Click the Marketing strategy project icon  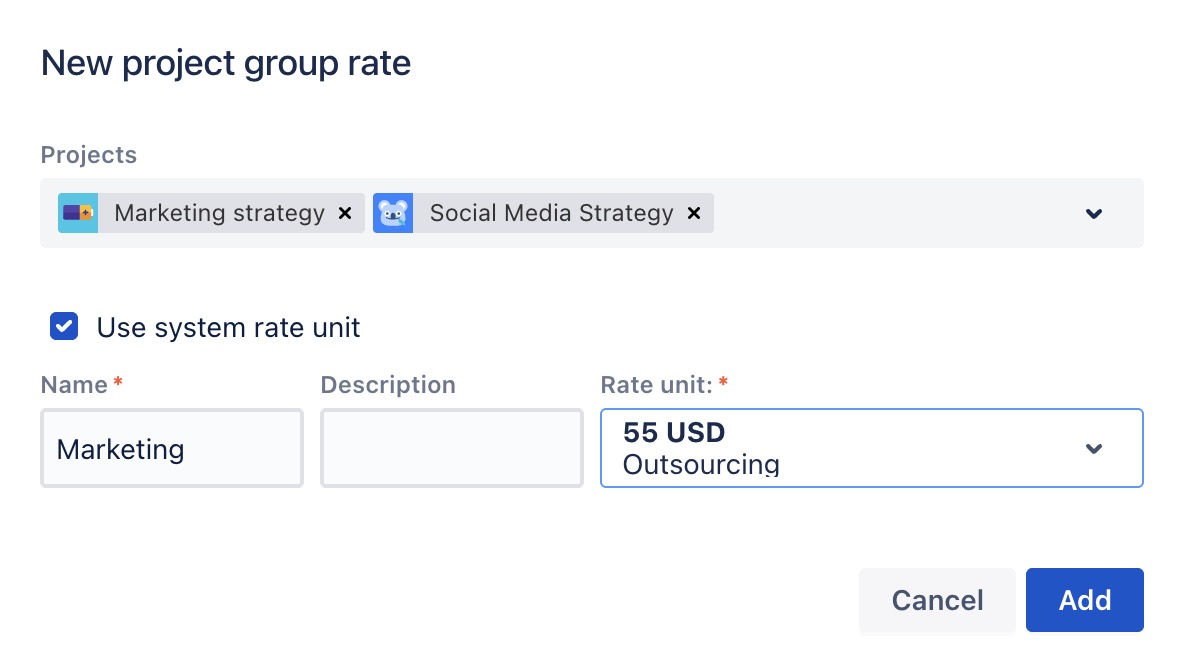coord(78,213)
